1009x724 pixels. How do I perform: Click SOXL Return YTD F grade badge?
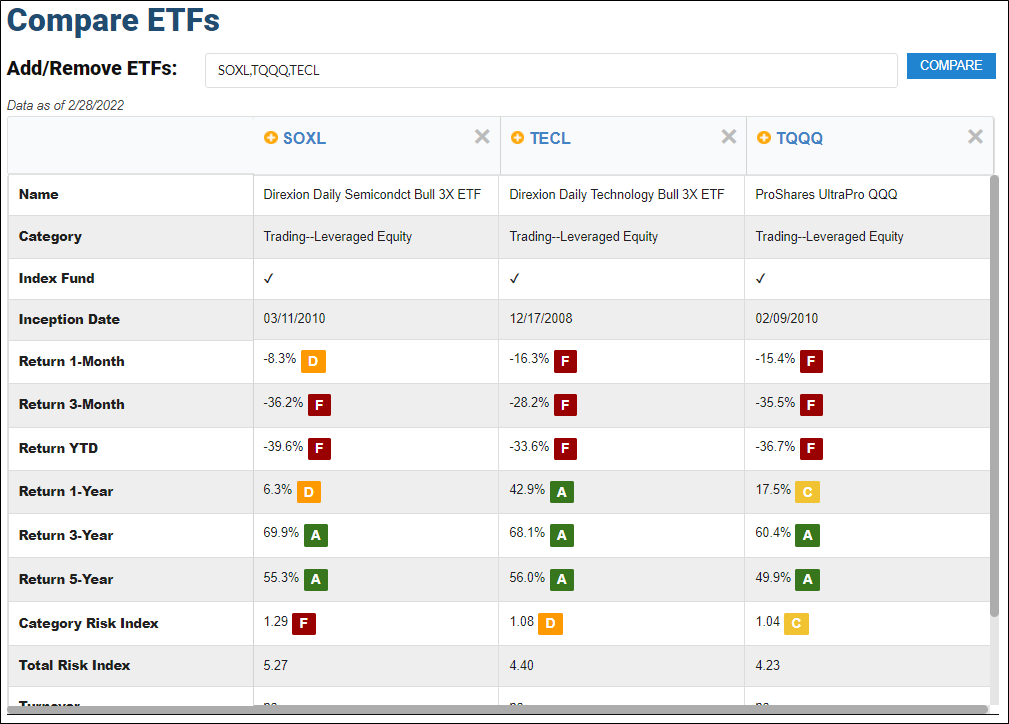tap(319, 449)
